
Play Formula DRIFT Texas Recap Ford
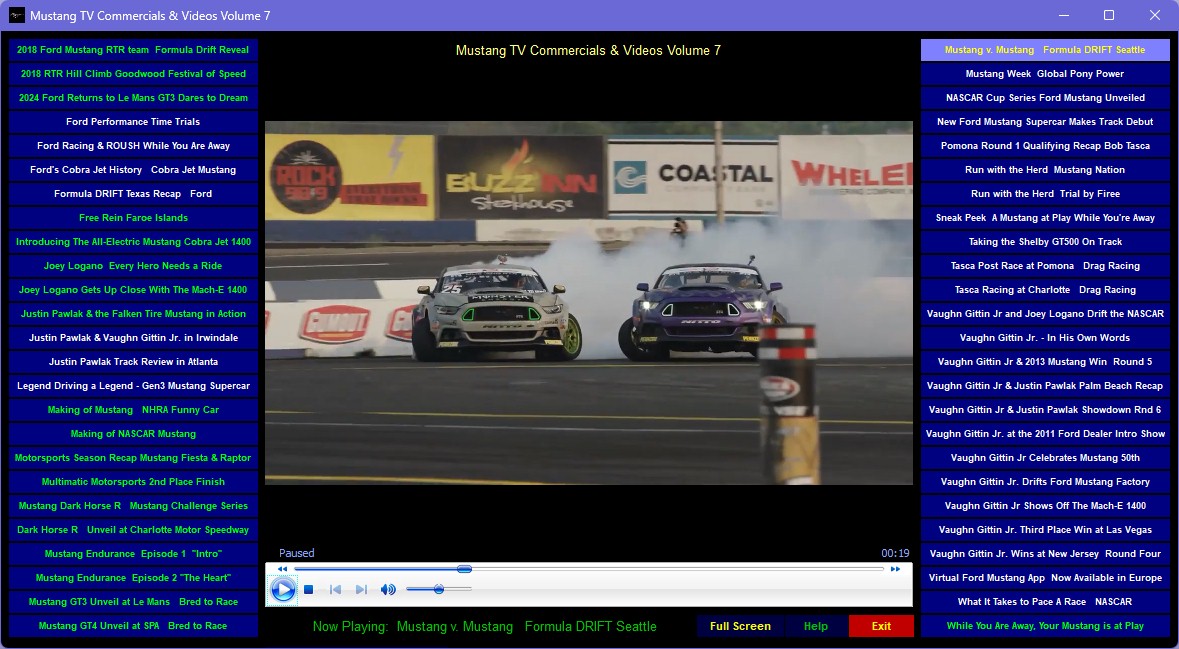point(133,194)
